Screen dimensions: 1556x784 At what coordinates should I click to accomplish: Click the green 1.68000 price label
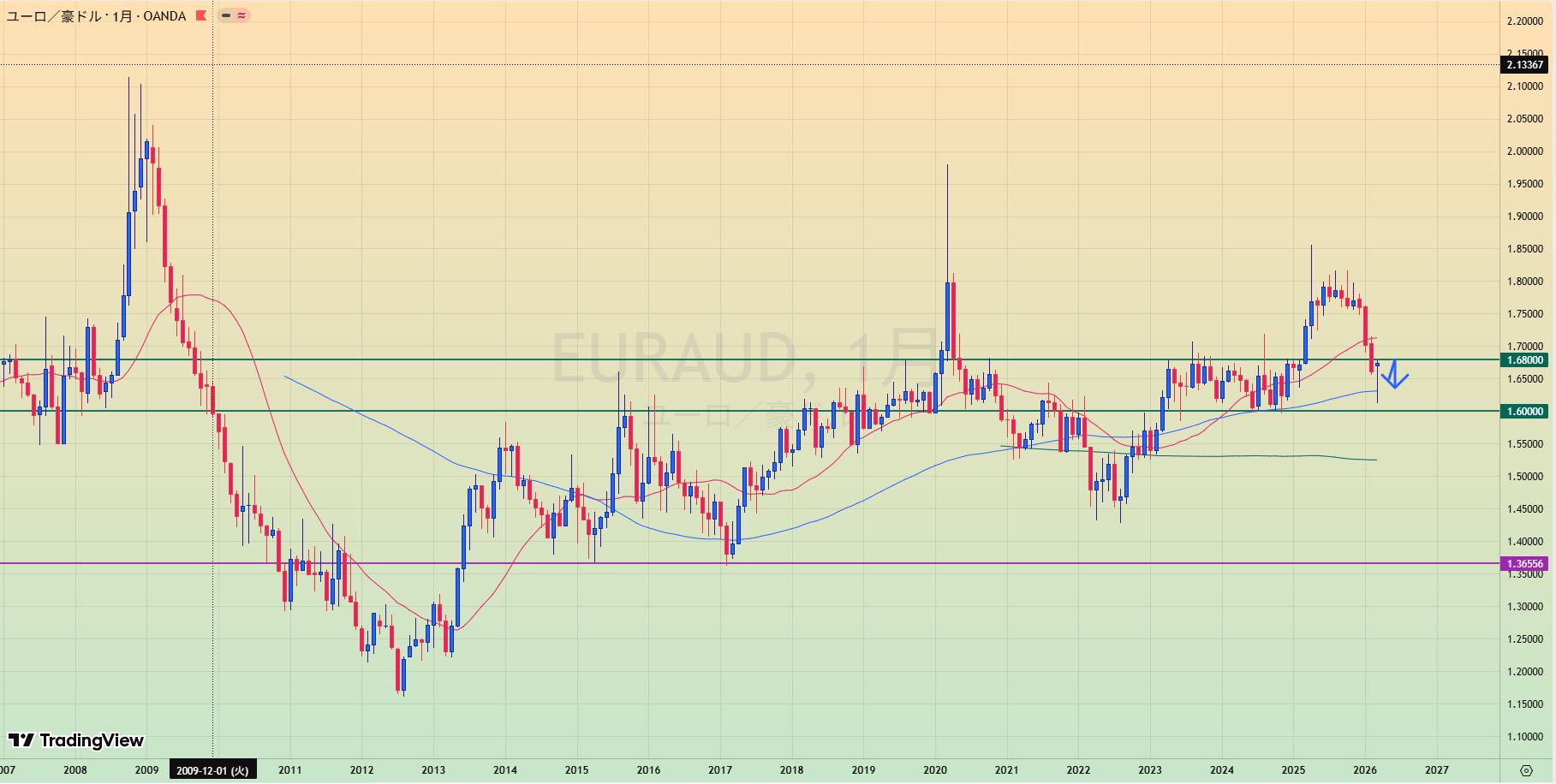pos(1524,360)
